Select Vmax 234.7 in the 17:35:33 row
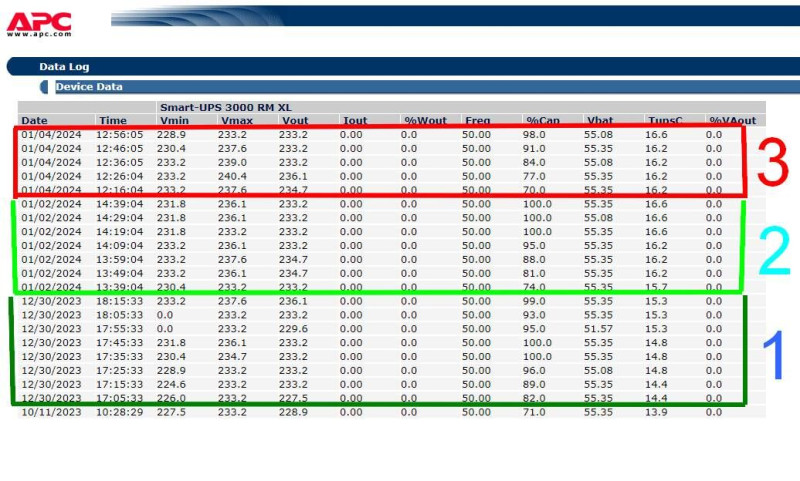 [232, 356]
